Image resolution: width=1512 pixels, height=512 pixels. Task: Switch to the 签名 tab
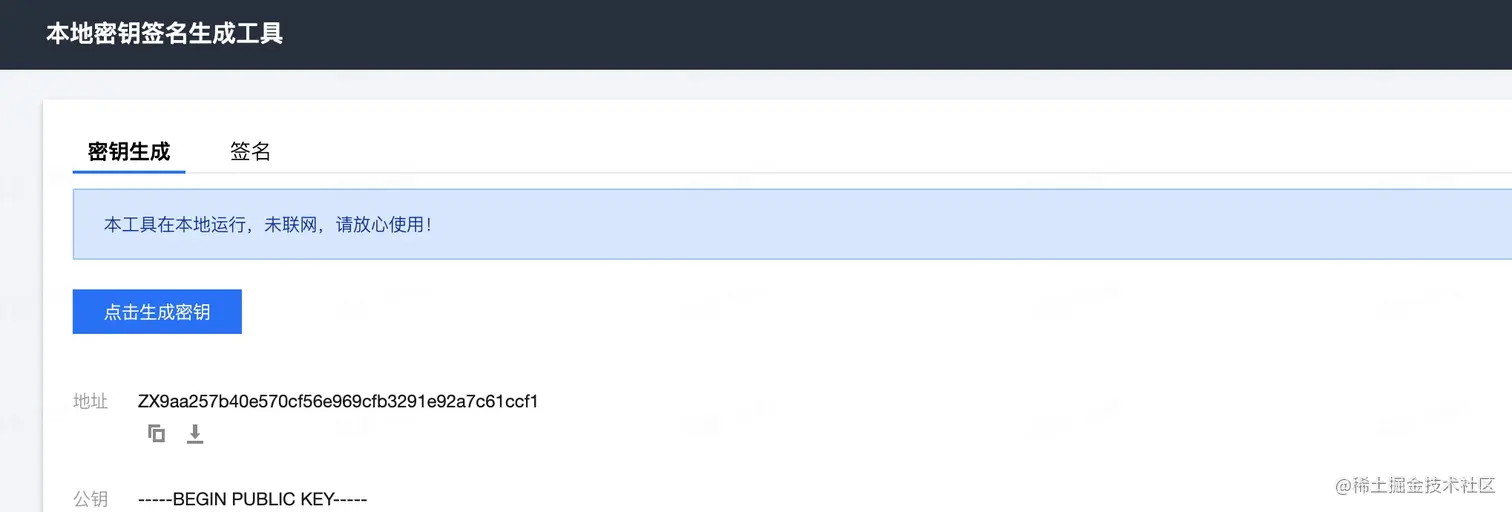[x=250, y=152]
